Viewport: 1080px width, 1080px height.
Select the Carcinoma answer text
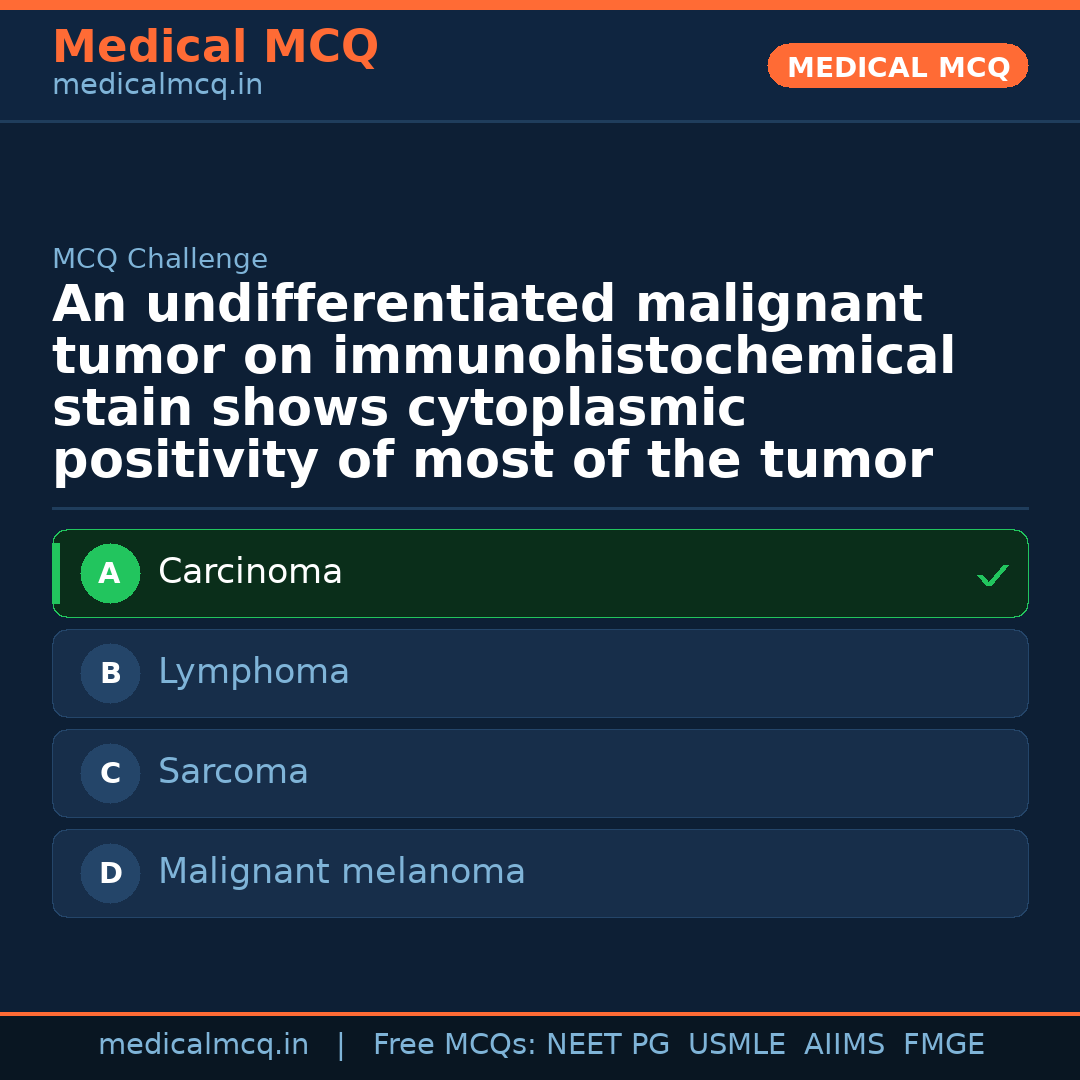click(250, 572)
